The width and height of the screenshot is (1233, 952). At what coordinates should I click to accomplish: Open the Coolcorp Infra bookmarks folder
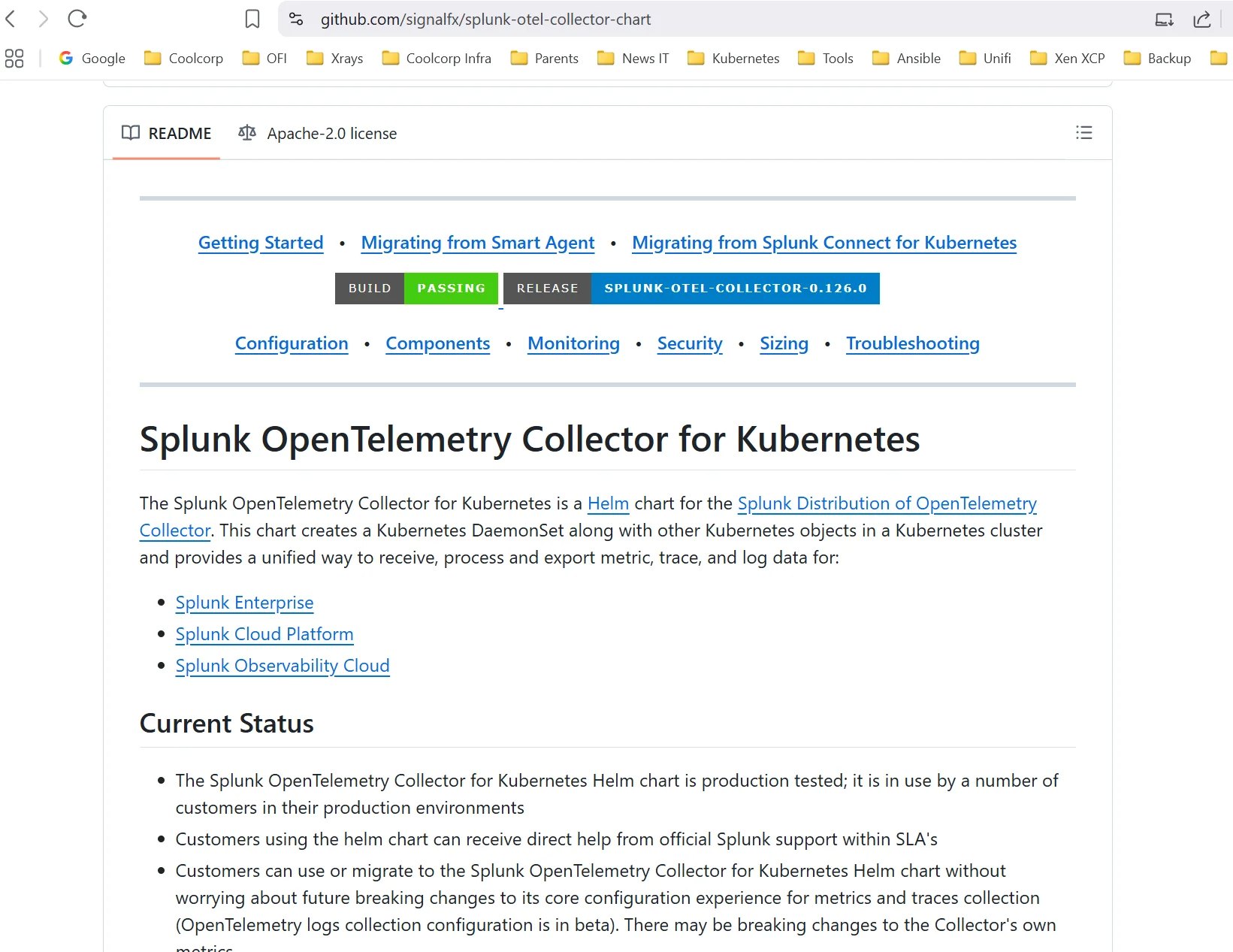pos(437,58)
